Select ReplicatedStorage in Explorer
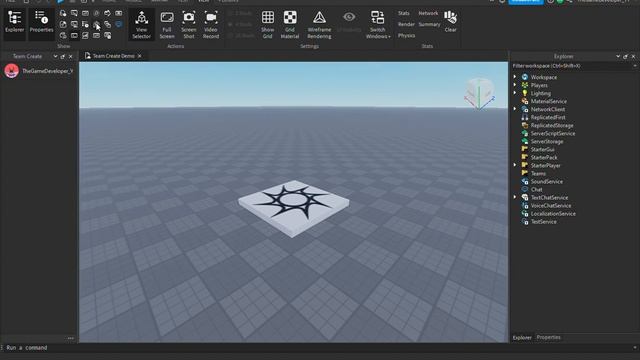Screen dimensions: 640x360 [x=552, y=125]
